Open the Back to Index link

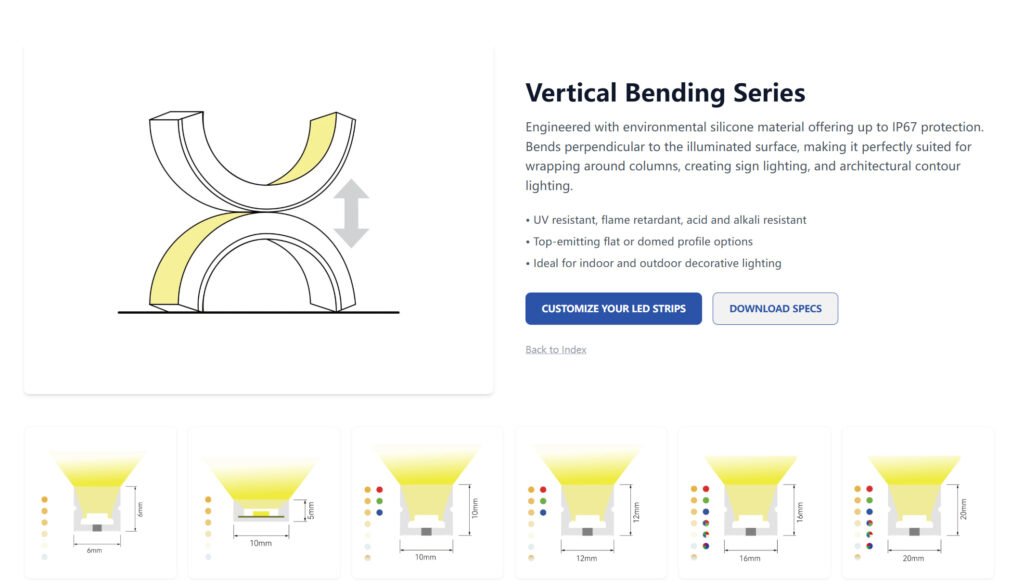[x=555, y=349]
